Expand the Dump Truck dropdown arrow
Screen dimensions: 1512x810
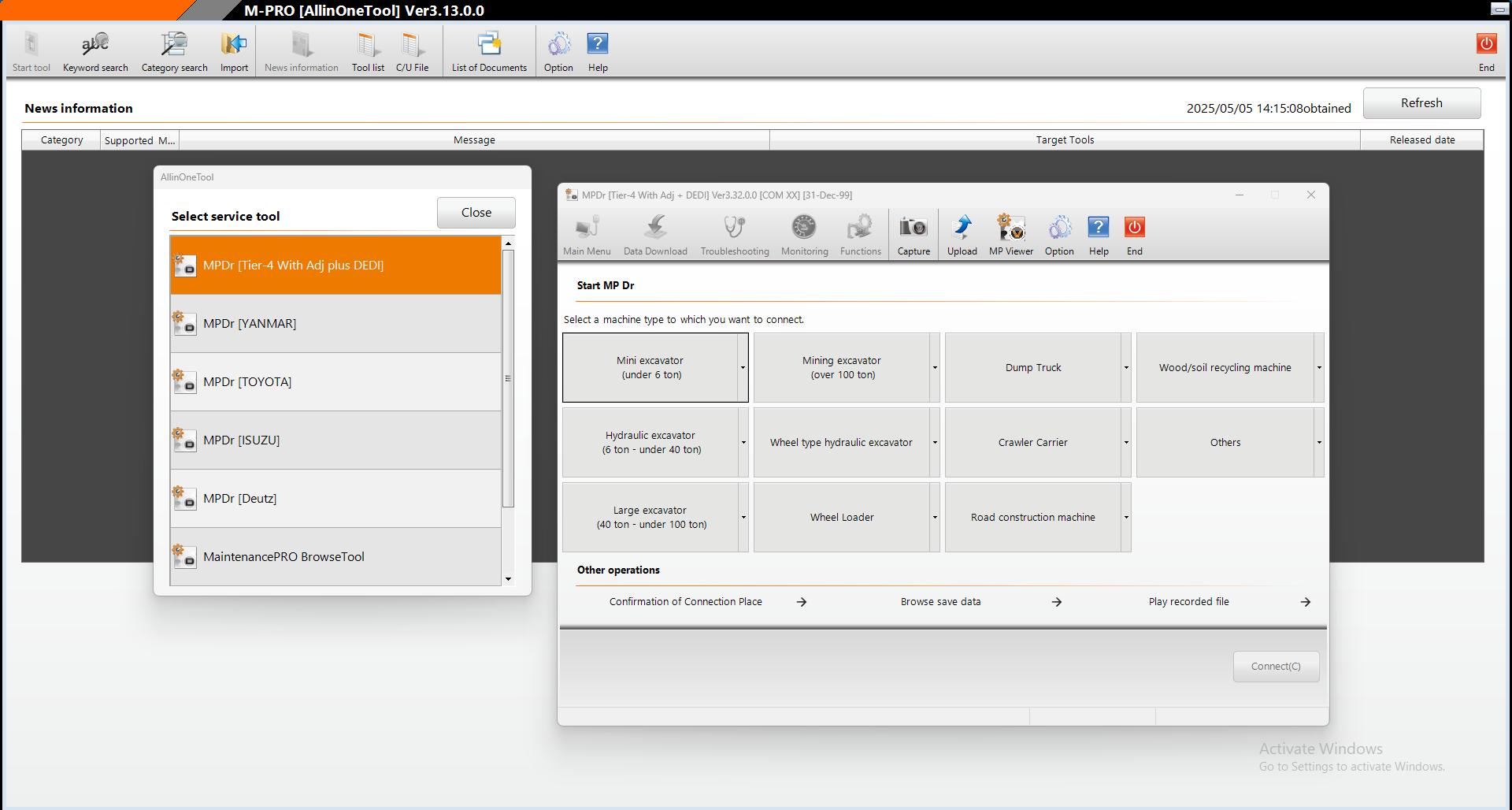[1126, 368]
